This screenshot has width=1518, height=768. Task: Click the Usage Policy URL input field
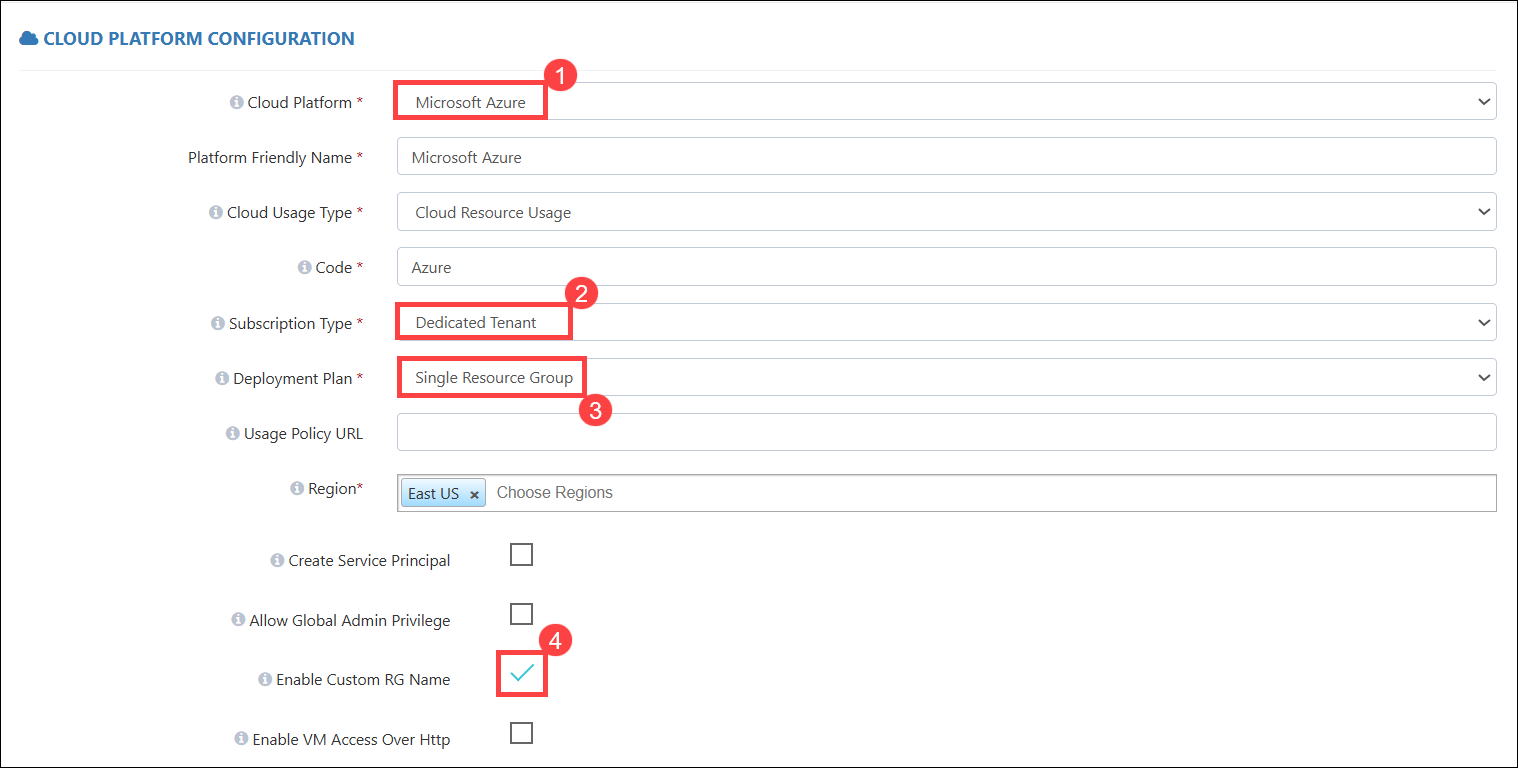click(x=946, y=432)
